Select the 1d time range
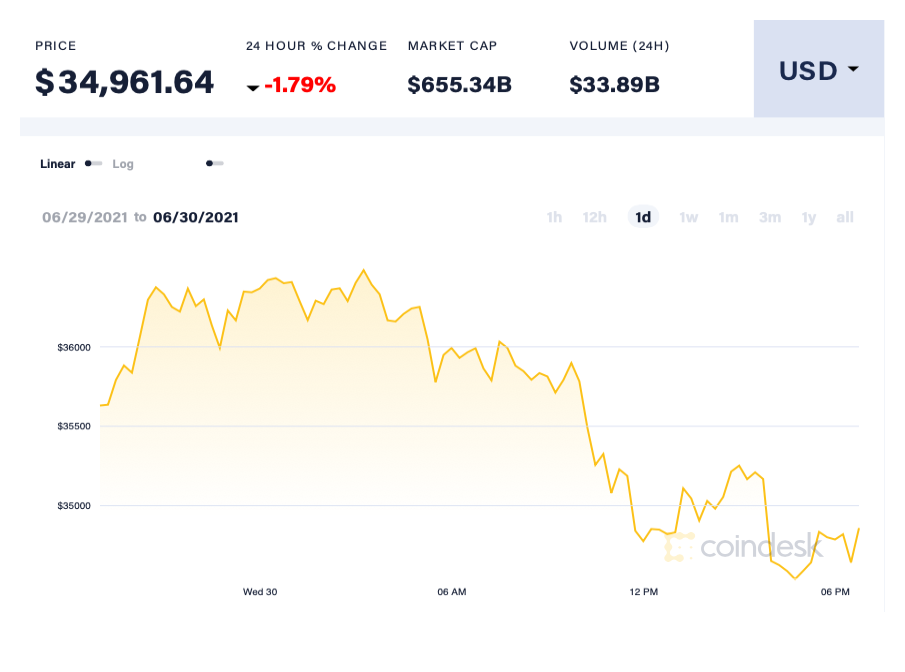Screen dimensions: 905x672 (x=643, y=217)
